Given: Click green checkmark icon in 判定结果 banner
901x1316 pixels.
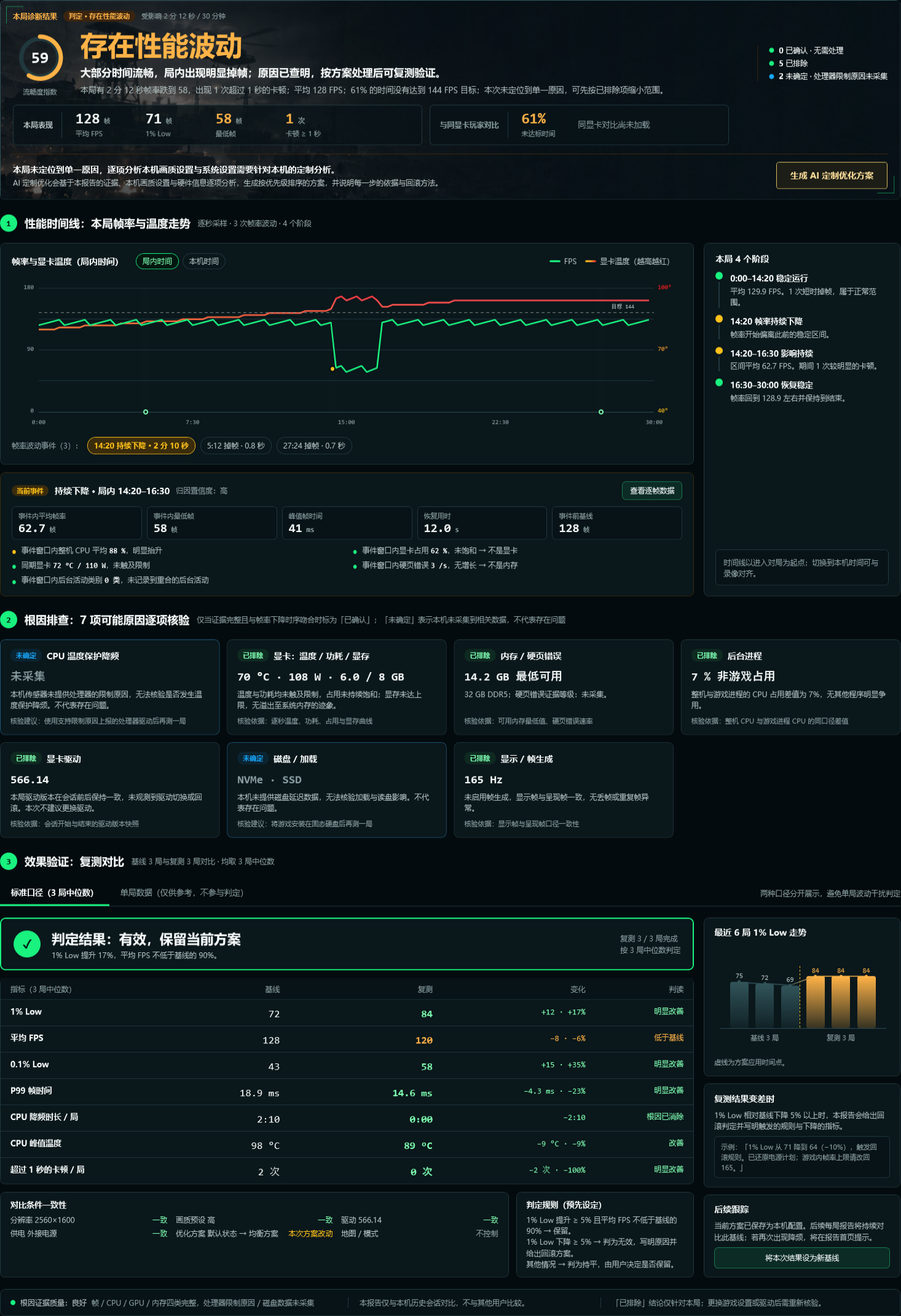Looking at the screenshot, I should point(27,944).
